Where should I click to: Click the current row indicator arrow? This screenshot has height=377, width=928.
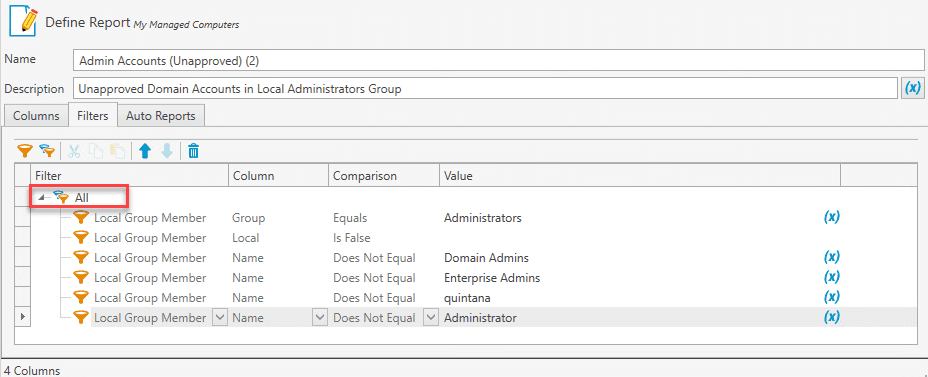click(x=22, y=318)
